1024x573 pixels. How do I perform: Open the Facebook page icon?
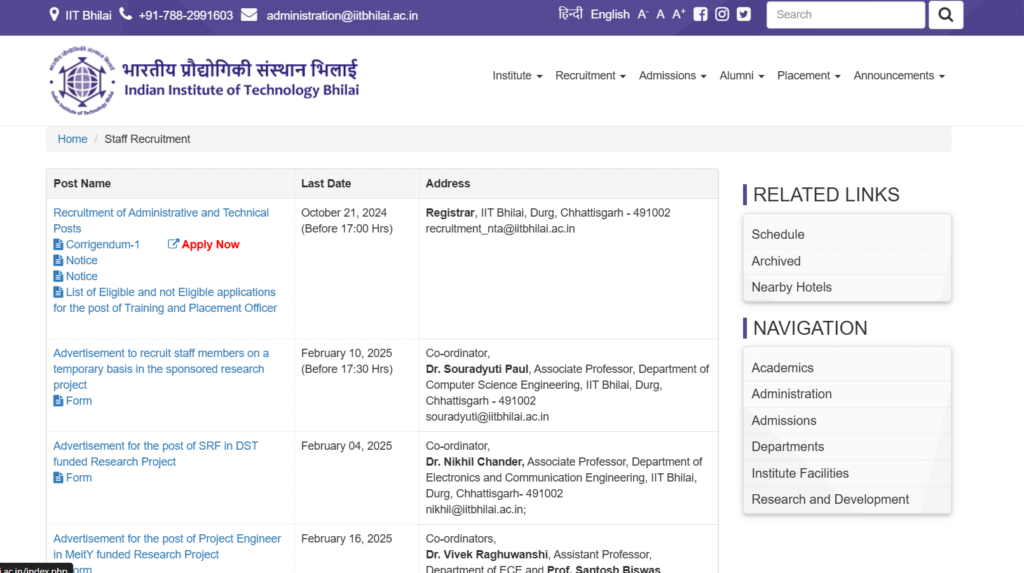click(x=700, y=14)
